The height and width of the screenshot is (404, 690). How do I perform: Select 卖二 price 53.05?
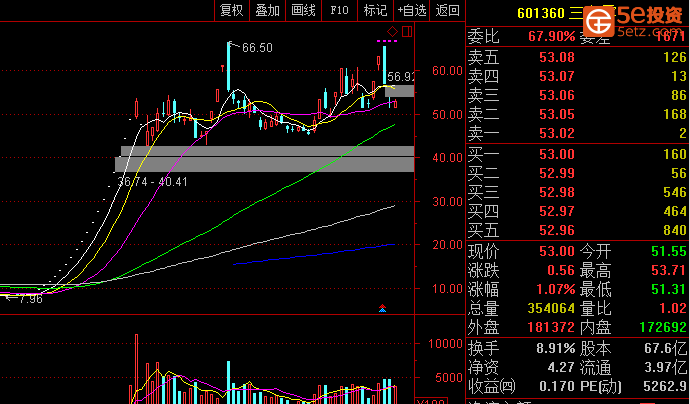(557, 114)
